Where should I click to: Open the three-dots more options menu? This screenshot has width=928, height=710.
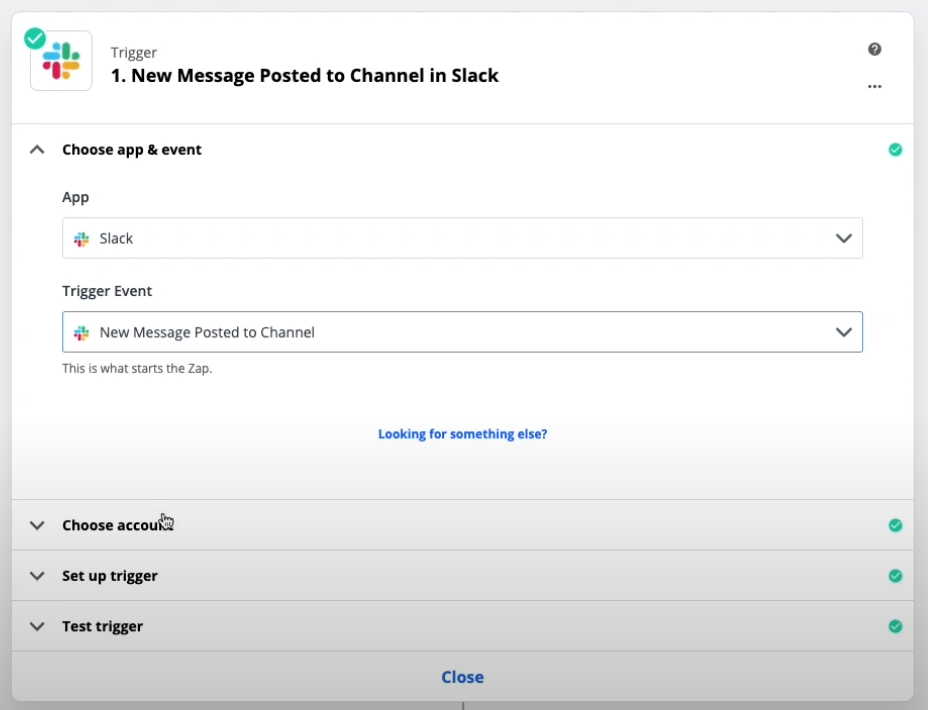pyautogui.click(x=875, y=86)
